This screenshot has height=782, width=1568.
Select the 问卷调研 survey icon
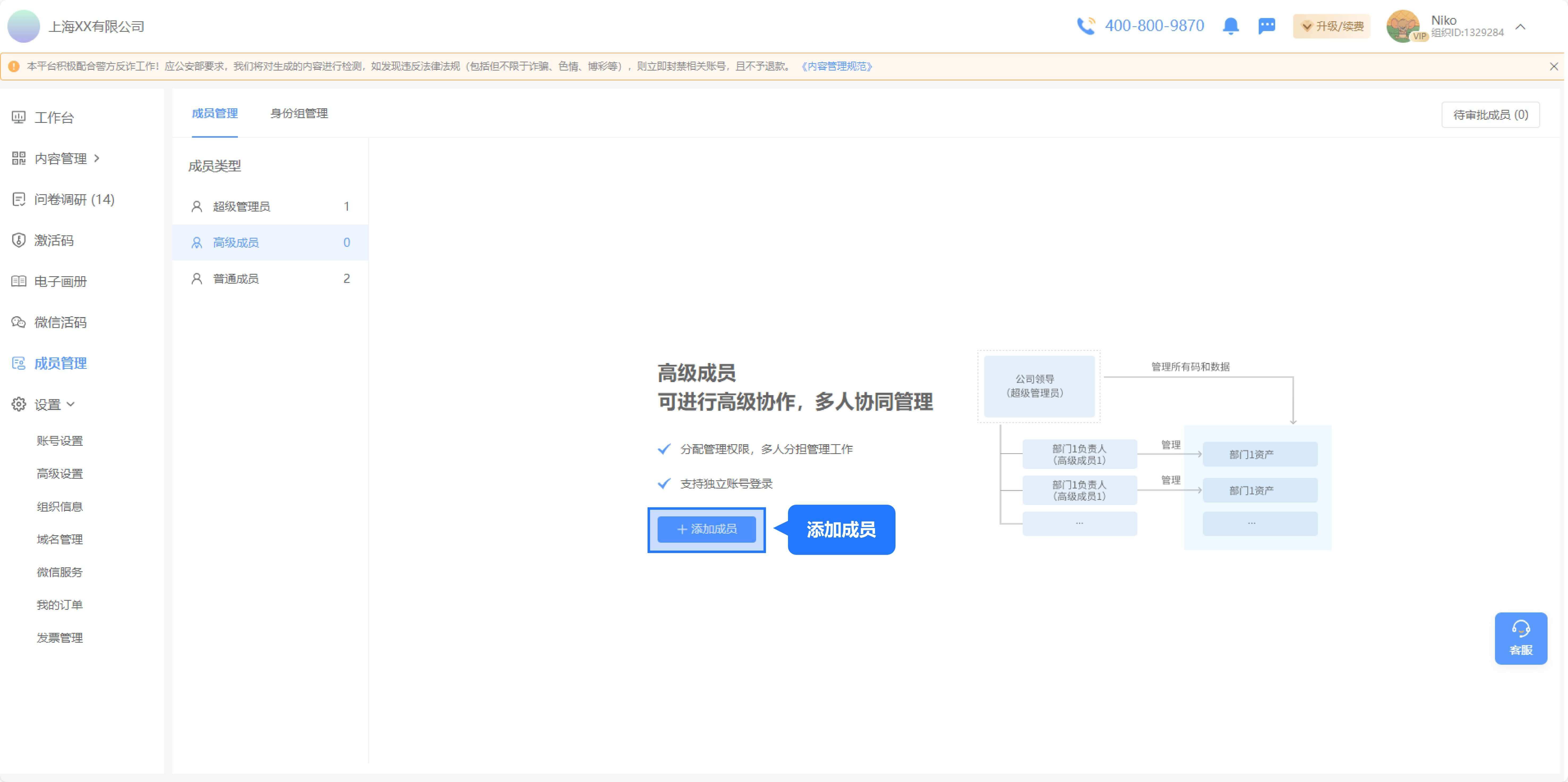(18, 199)
